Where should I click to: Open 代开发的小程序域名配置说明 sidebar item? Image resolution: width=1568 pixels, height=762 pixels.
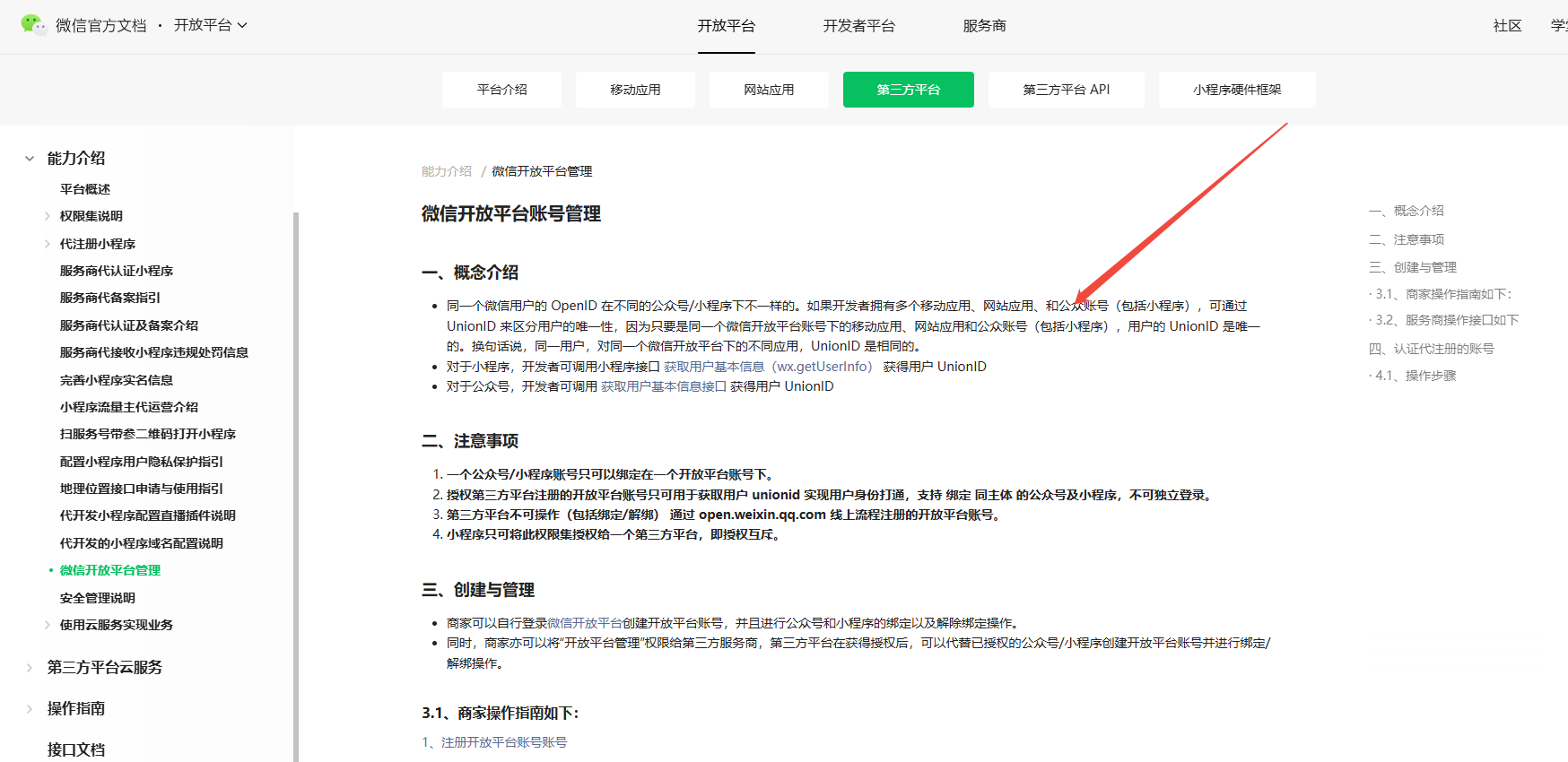(x=142, y=543)
